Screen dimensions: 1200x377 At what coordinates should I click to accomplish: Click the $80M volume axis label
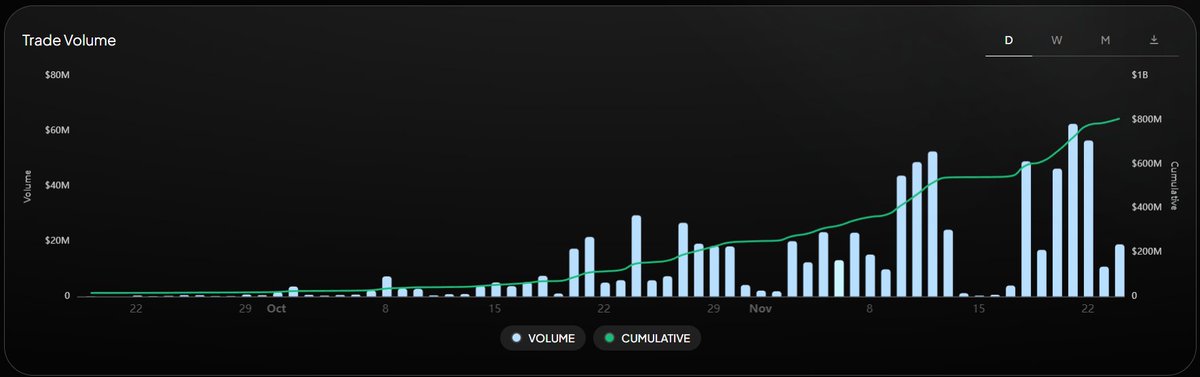coord(57,75)
